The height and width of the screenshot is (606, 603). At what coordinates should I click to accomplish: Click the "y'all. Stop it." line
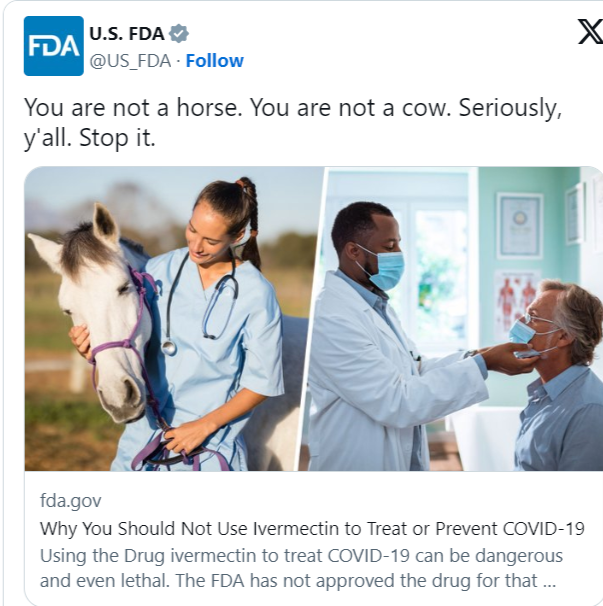tap(90, 138)
